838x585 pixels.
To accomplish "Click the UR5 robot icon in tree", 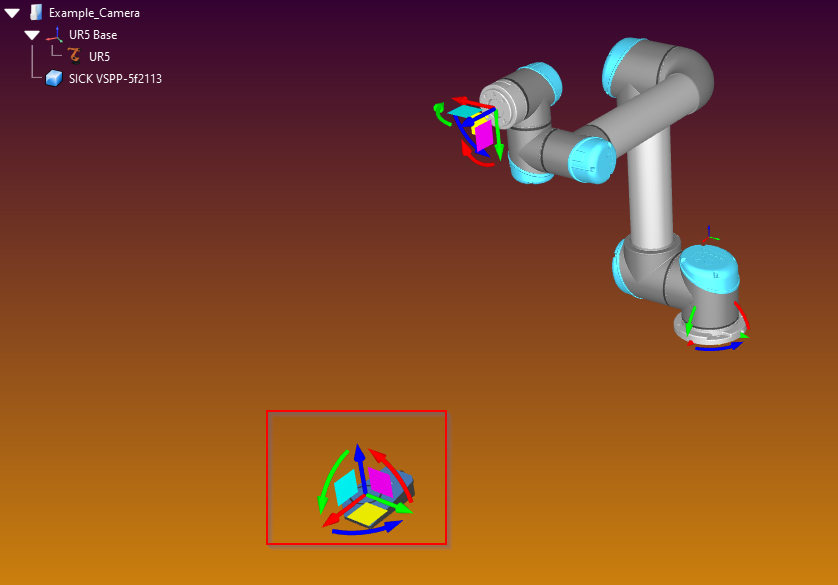I will pos(74,56).
